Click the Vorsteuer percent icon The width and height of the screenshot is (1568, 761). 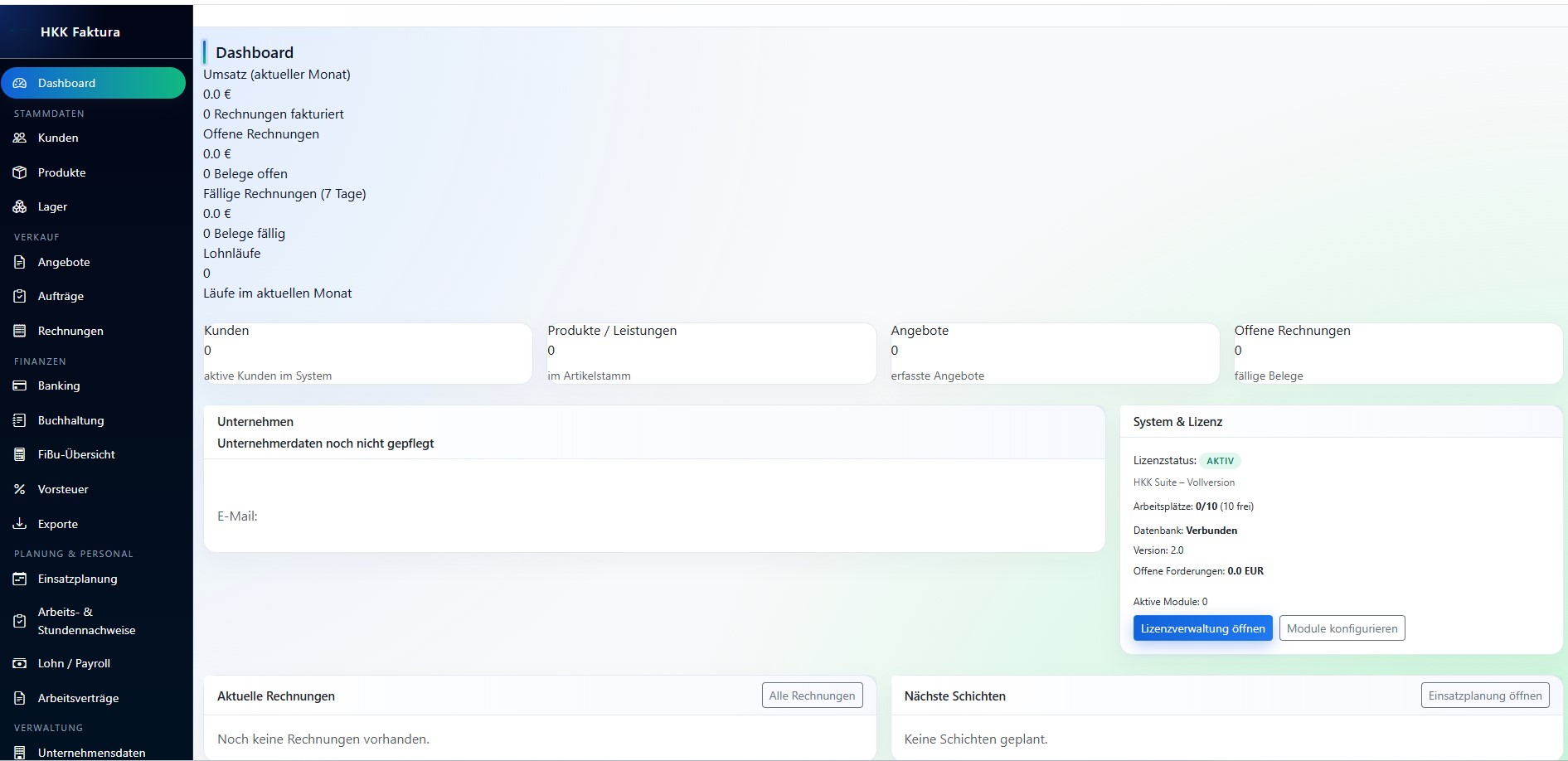click(x=20, y=489)
